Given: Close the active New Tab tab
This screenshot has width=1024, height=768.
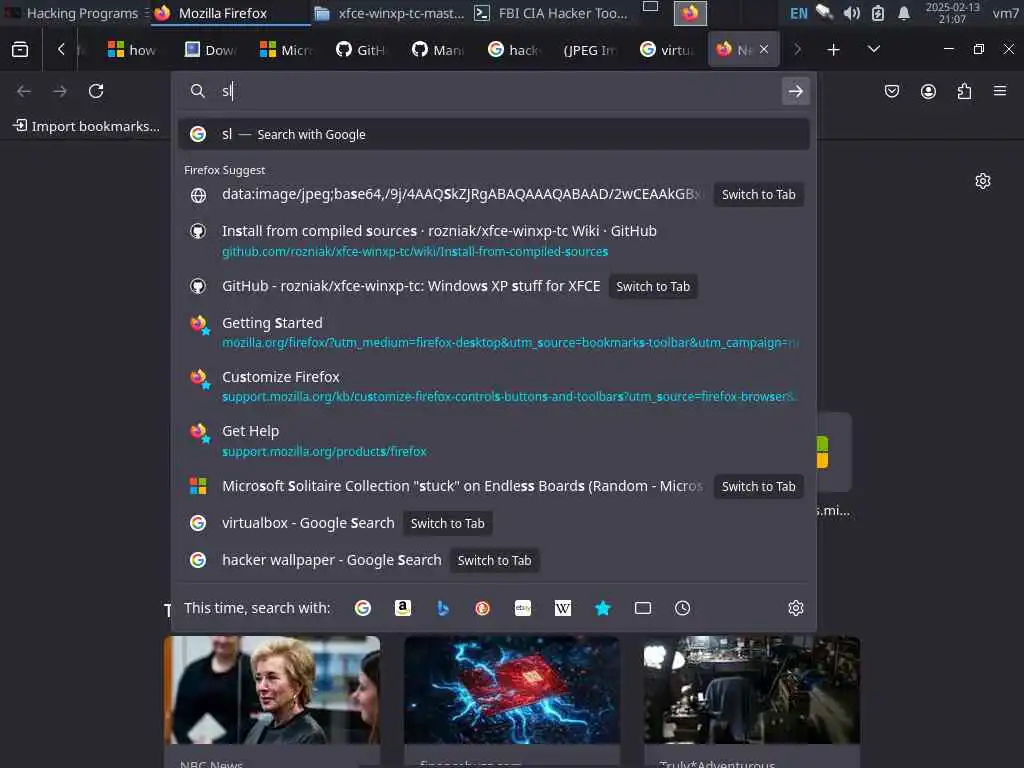Looking at the screenshot, I should (764, 49).
